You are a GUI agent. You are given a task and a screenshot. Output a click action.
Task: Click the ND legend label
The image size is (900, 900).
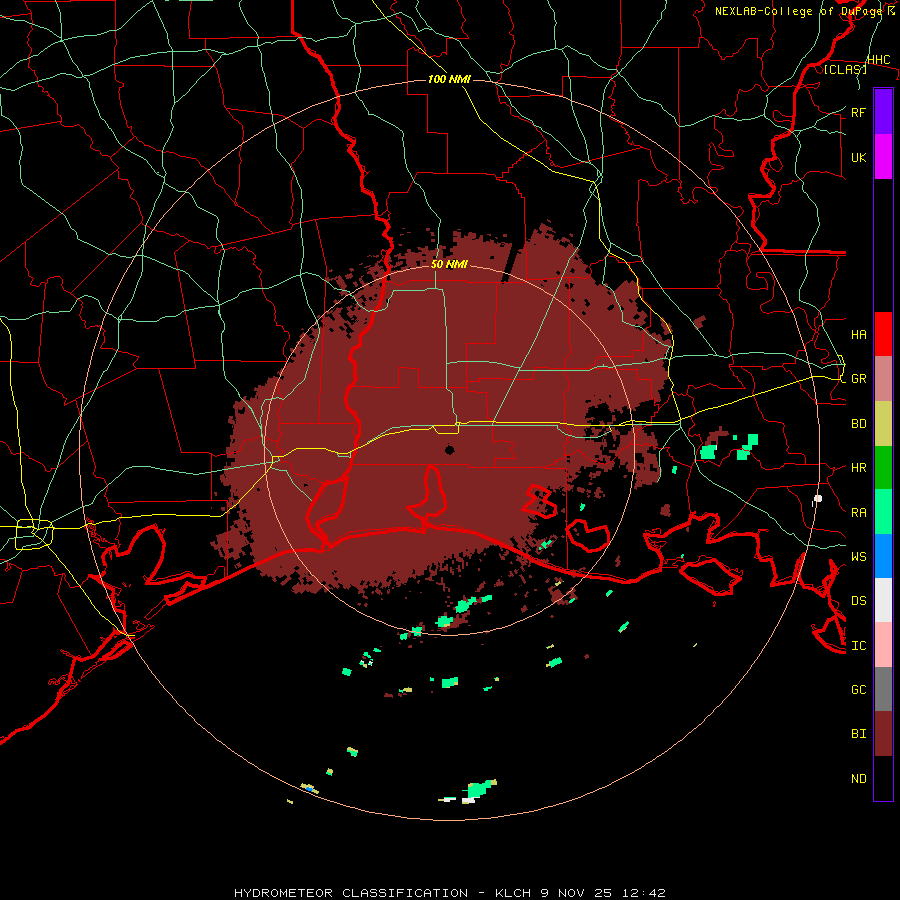[859, 779]
